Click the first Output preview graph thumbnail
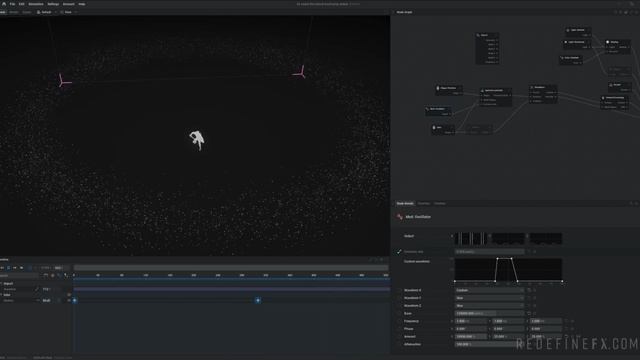 471,238
